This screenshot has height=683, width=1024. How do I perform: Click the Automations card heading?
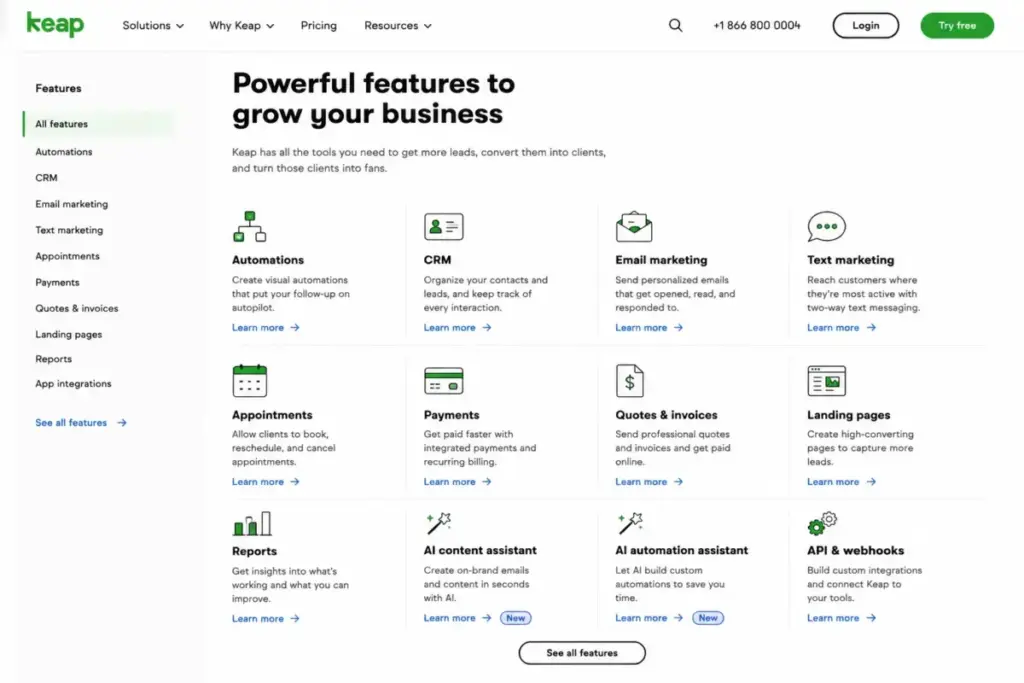point(268,260)
